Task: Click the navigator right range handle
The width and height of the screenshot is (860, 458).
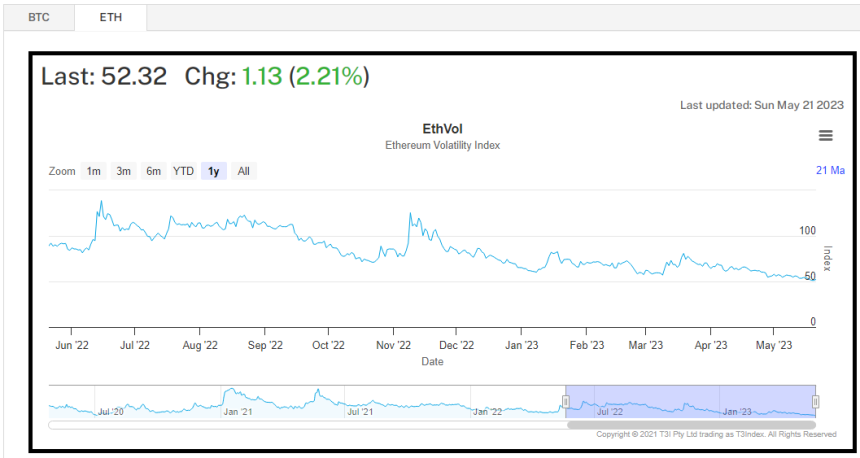Action: click(816, 402)
